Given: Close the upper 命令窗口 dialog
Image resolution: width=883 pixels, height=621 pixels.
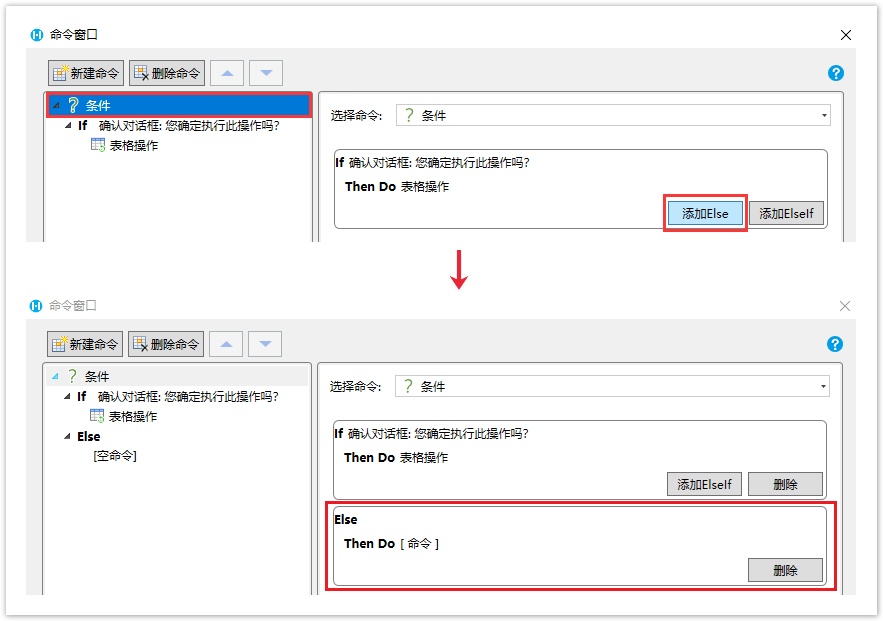Looking at the screenshot, I should tap(846, 35).
